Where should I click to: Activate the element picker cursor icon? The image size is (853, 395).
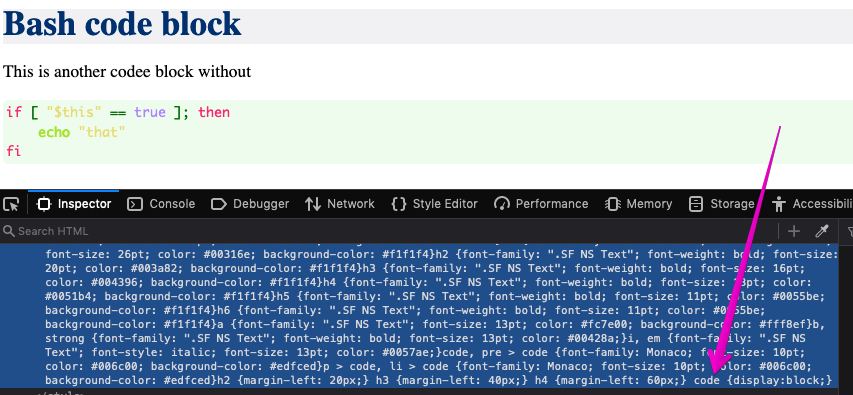pos(11,204)
